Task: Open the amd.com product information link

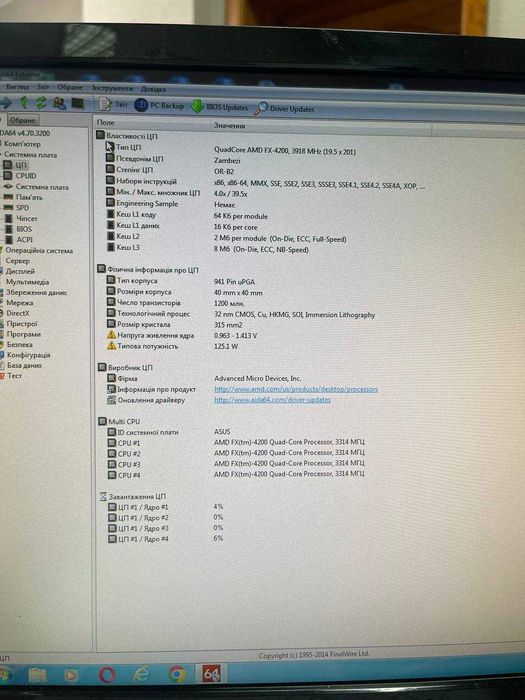Action: 296,389
